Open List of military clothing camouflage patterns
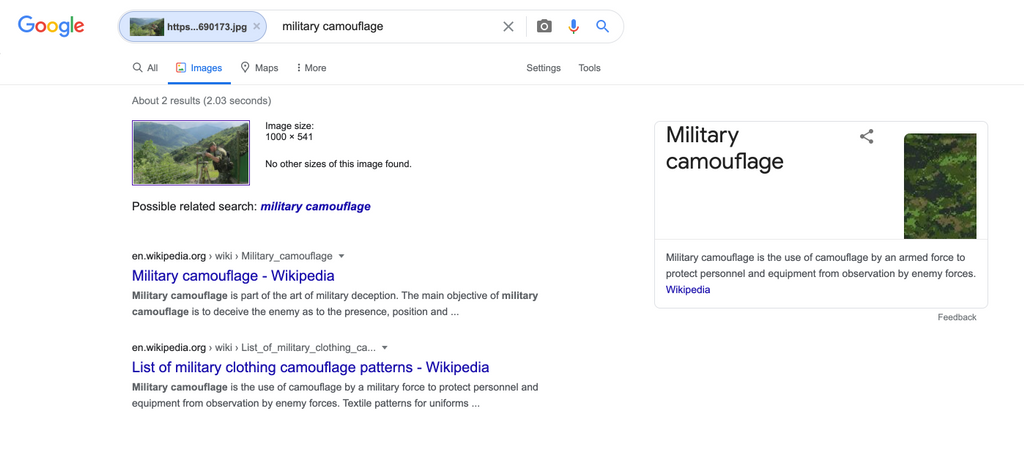 (x=310, y=367)
